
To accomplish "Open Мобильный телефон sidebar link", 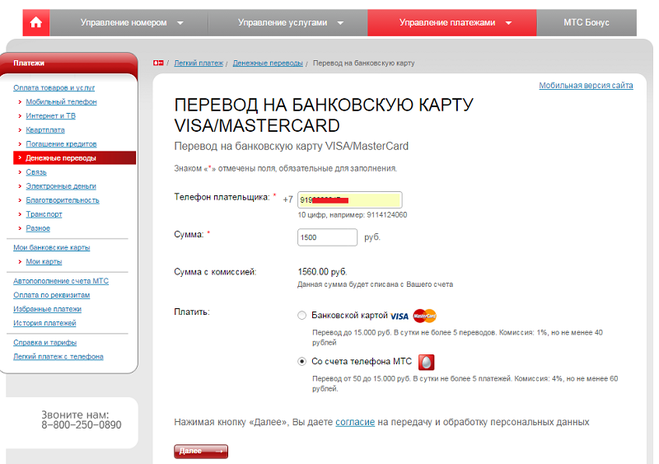I will 61,102.
